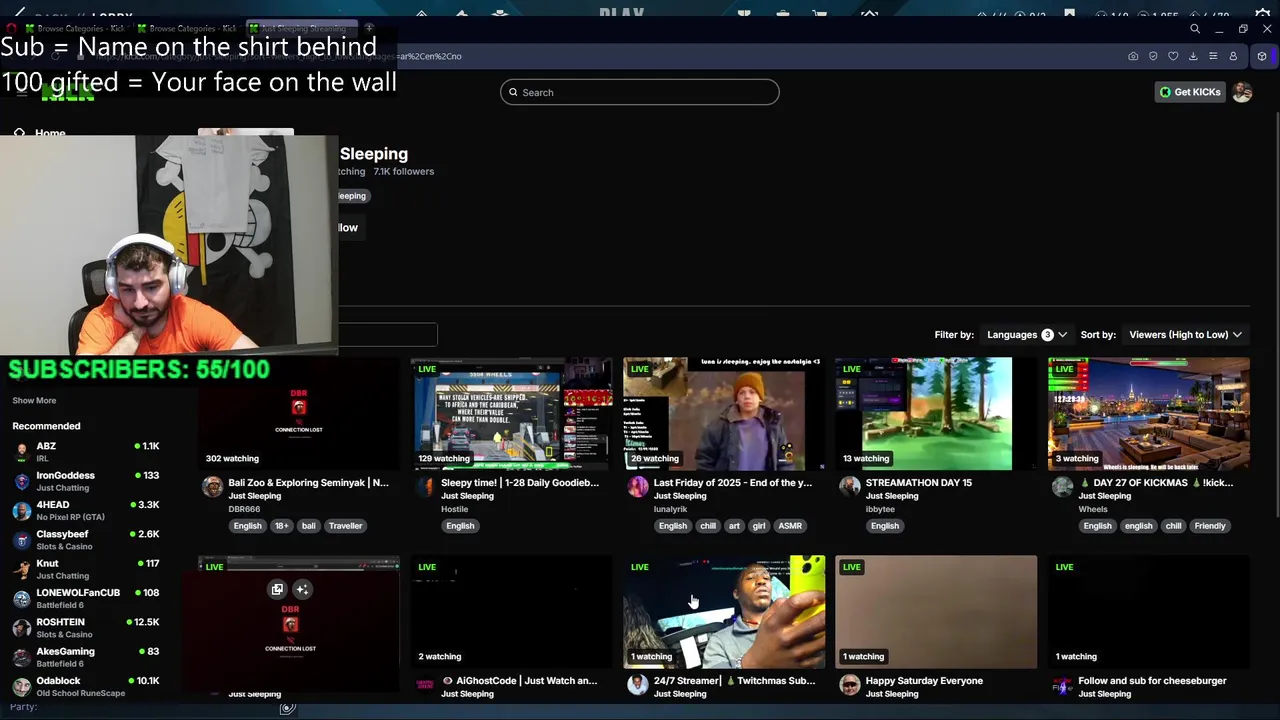Click the Get KICKs button

1190,92
